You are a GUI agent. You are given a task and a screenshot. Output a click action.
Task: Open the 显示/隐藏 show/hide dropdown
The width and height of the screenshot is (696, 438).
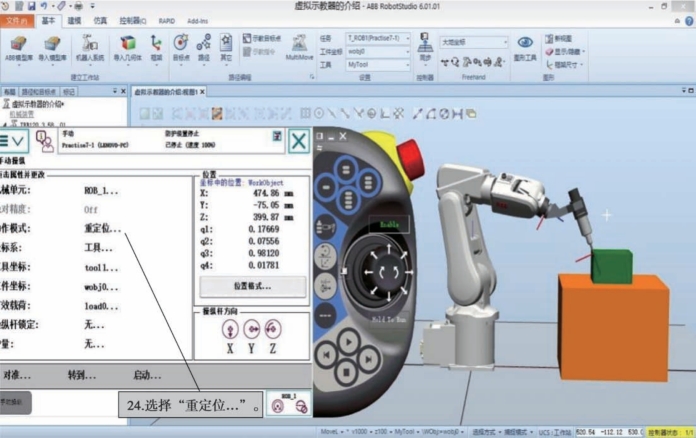[565, 51]
